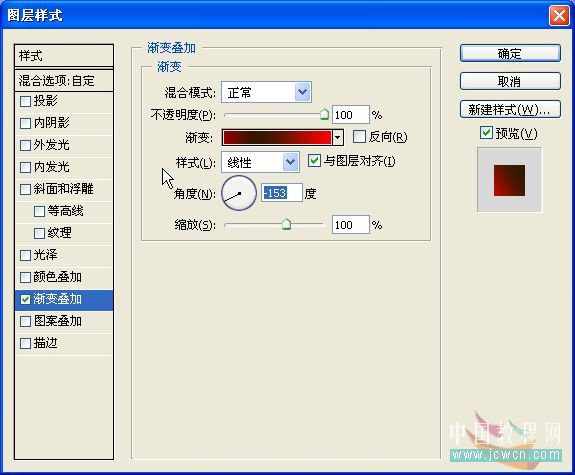Uncheck 与图层对齐(I) align with layer

point(314,161)
